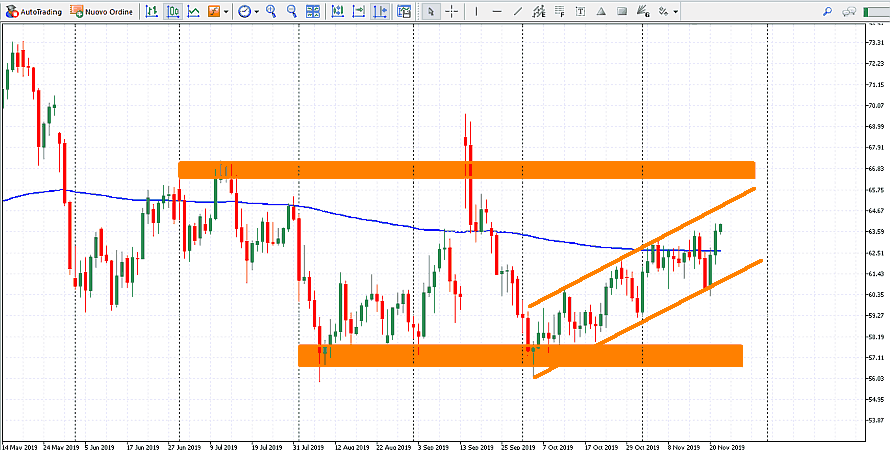This screenshot has height=450, width=890.
Task: Toggle the AutoTrading button
Action: click(x=33, y=11)
